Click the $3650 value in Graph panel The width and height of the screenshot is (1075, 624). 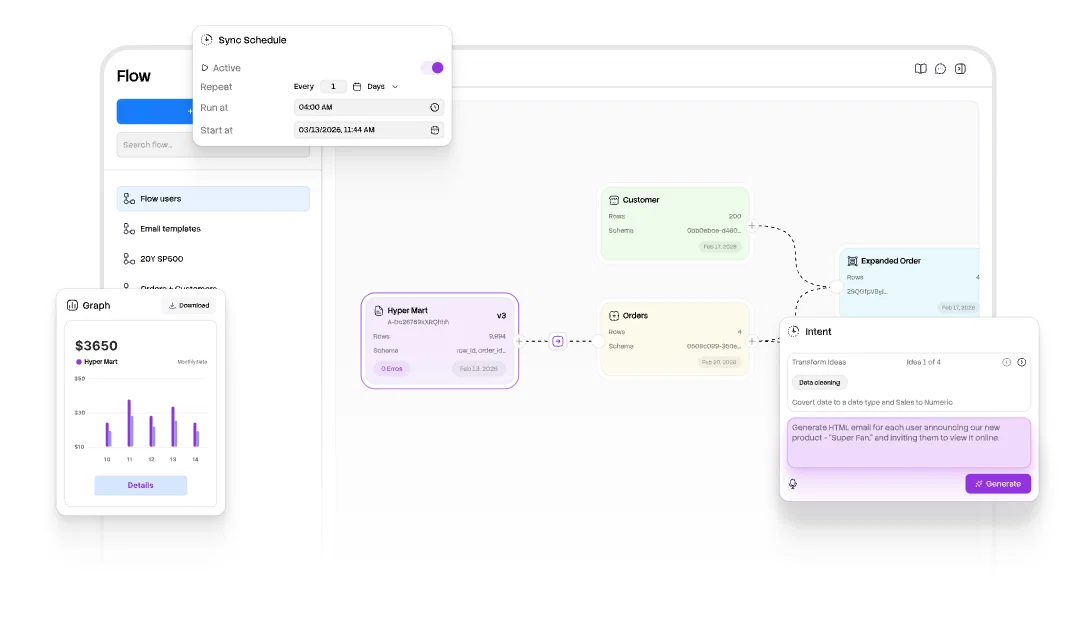96,346
